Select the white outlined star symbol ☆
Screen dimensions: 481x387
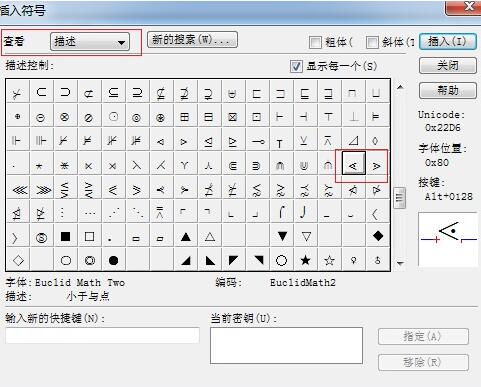(329, 260)
